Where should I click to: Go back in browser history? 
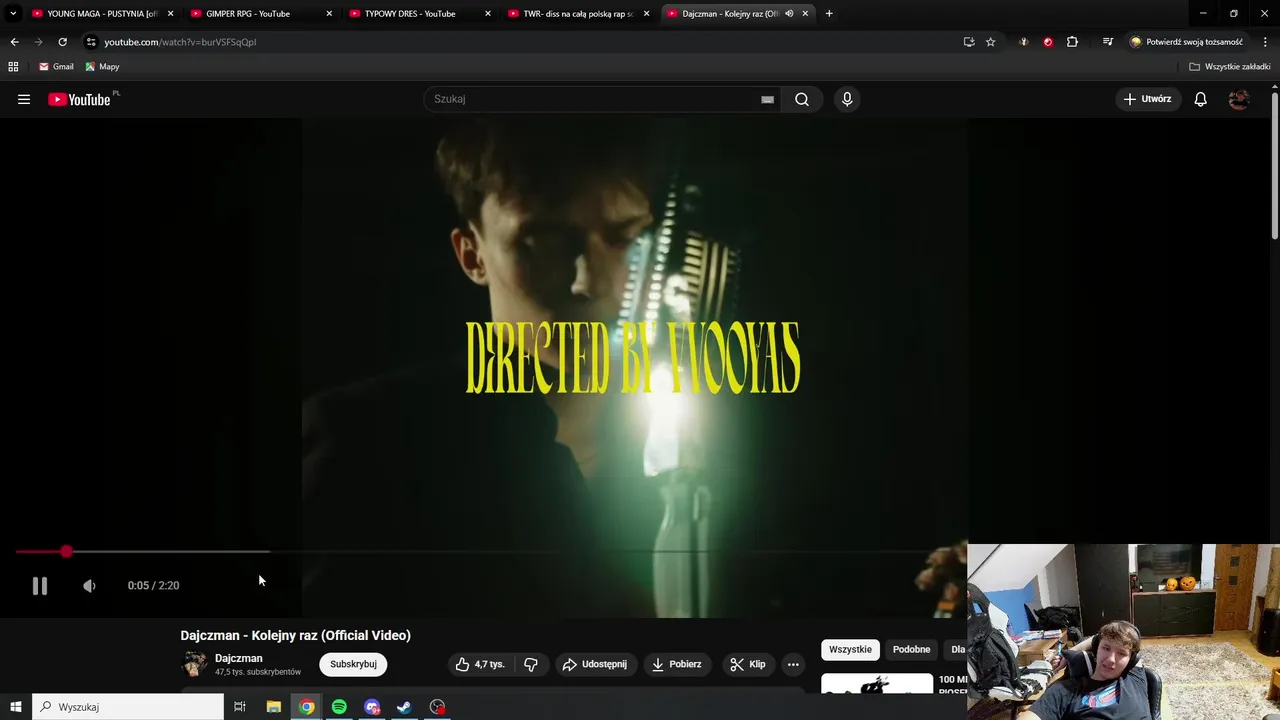point(14,42)
